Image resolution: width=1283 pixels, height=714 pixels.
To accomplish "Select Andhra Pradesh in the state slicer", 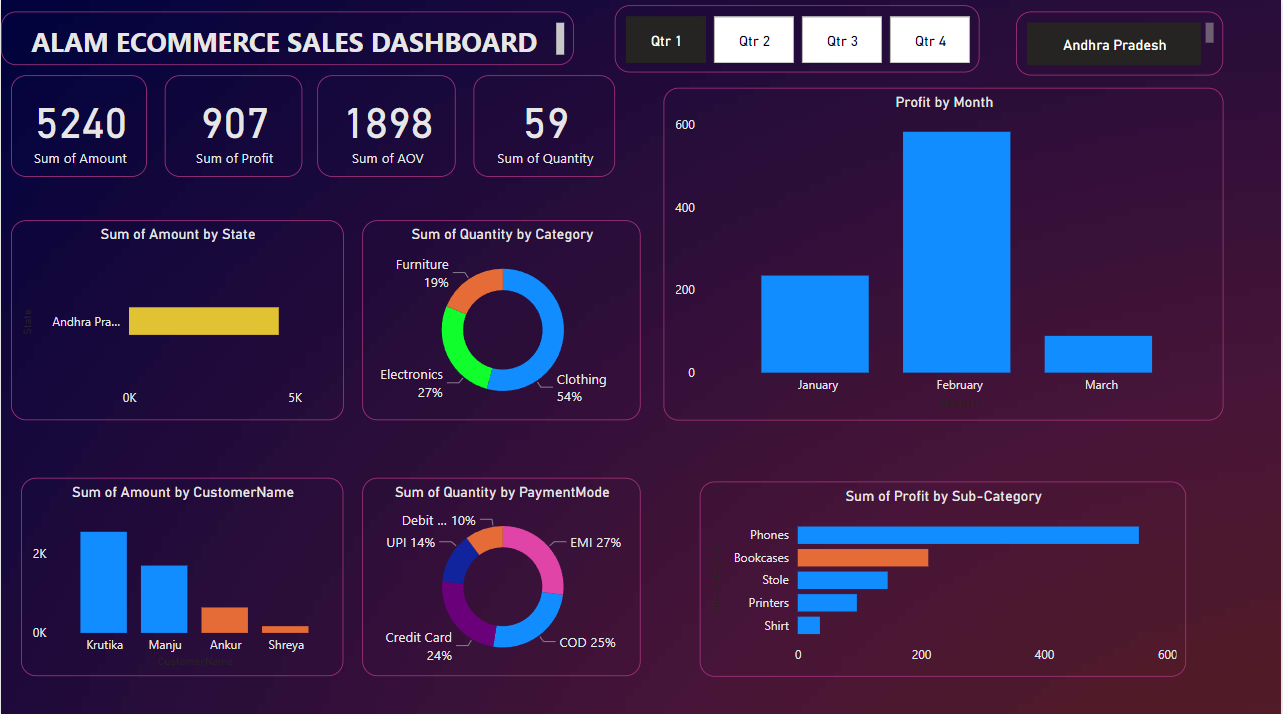I will point(1113,45).
